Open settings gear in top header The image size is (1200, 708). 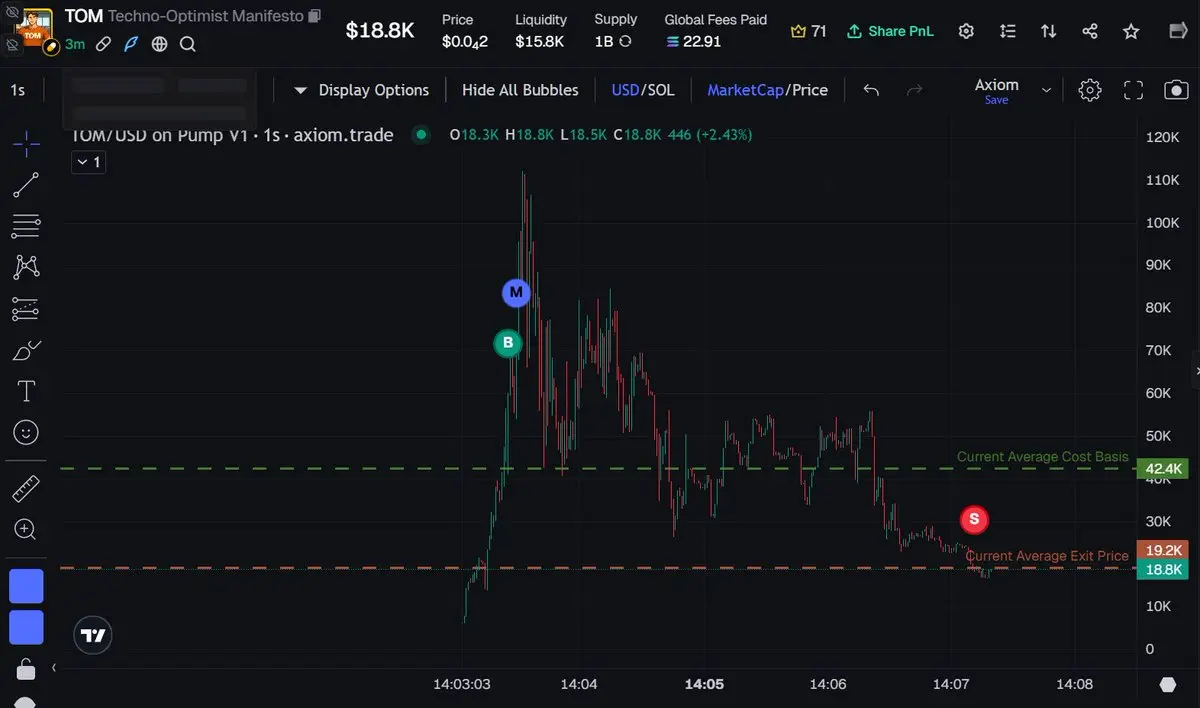966,31
